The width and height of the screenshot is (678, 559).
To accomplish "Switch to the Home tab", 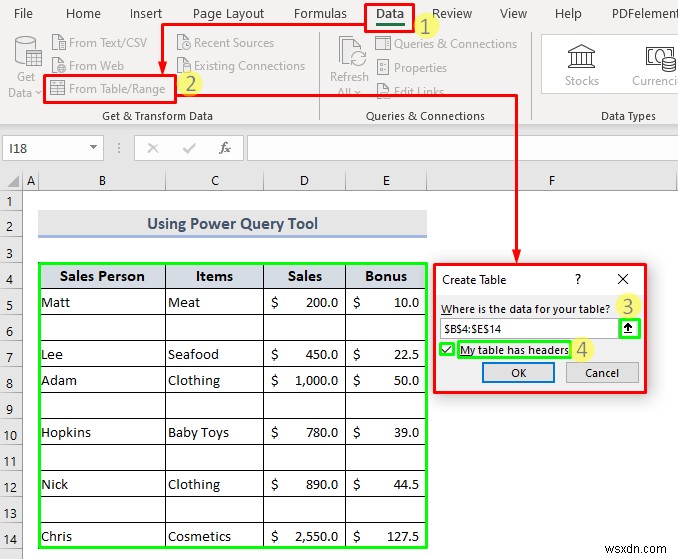I will pyautogui.click(x=83, y=13).
